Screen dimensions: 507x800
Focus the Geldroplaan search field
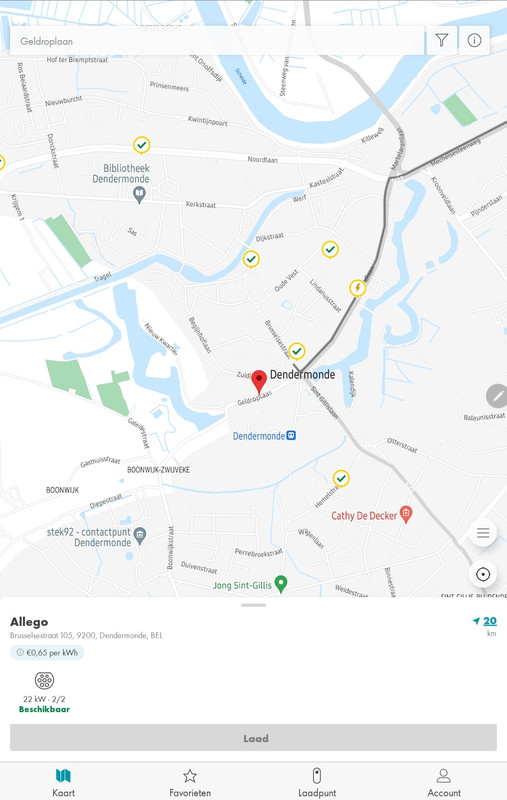217,41
